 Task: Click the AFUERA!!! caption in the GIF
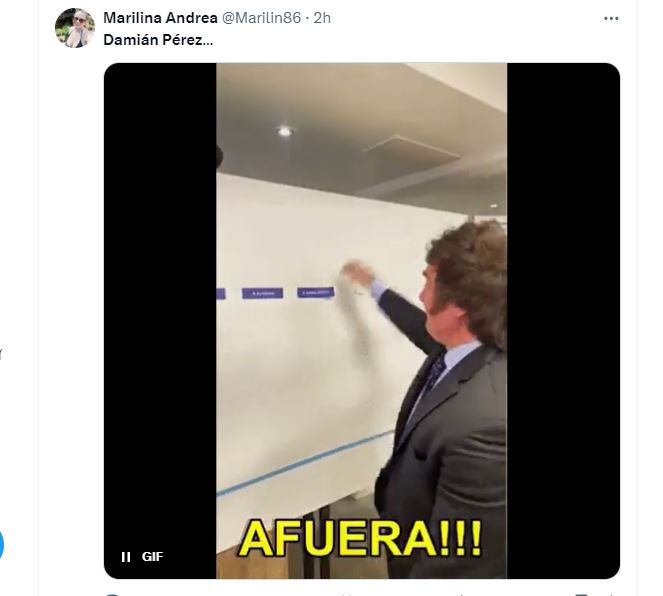(360, 538)
